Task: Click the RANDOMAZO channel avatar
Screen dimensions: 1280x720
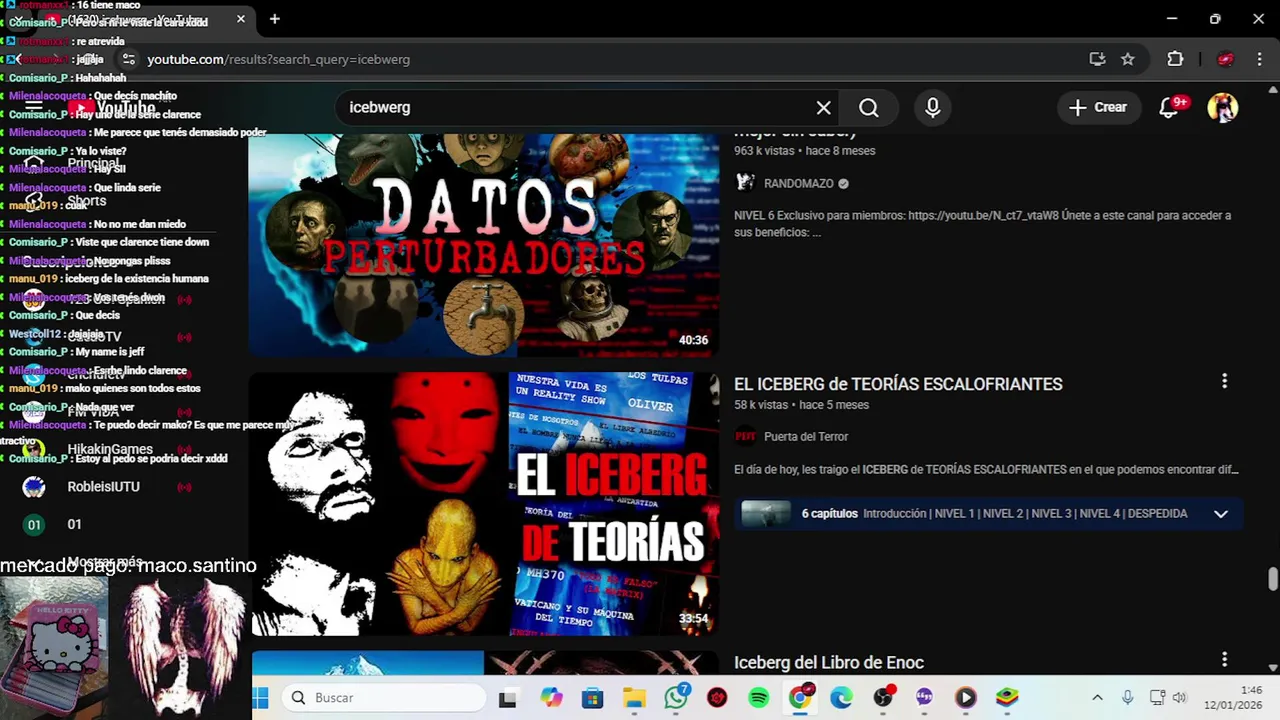Action: pos(745,183)
